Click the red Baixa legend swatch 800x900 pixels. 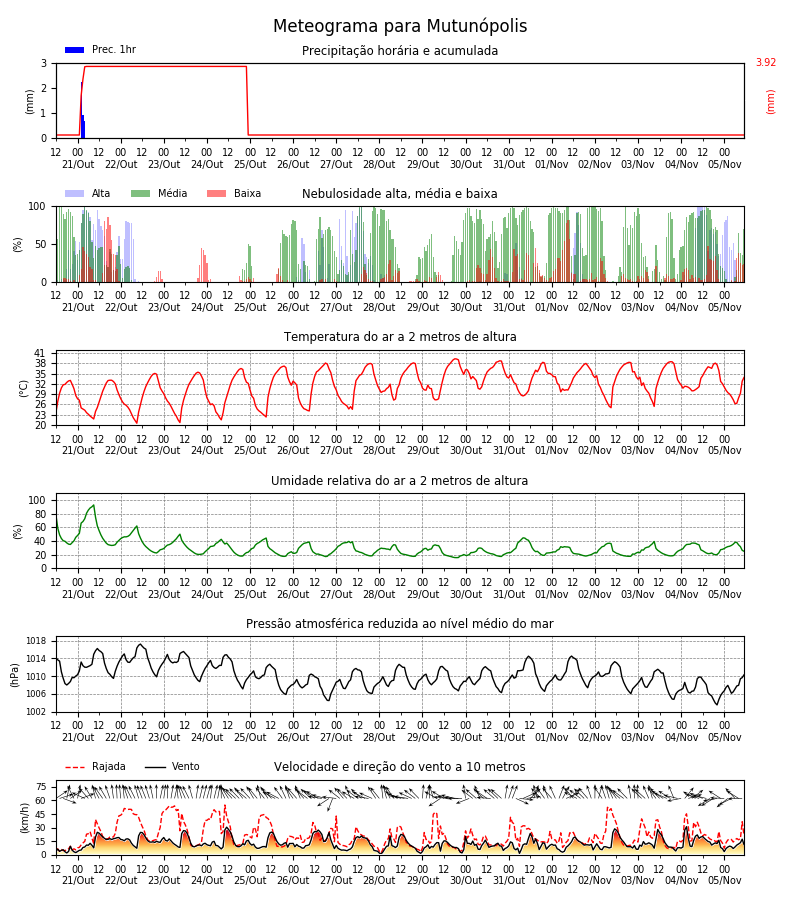[216, 193]
